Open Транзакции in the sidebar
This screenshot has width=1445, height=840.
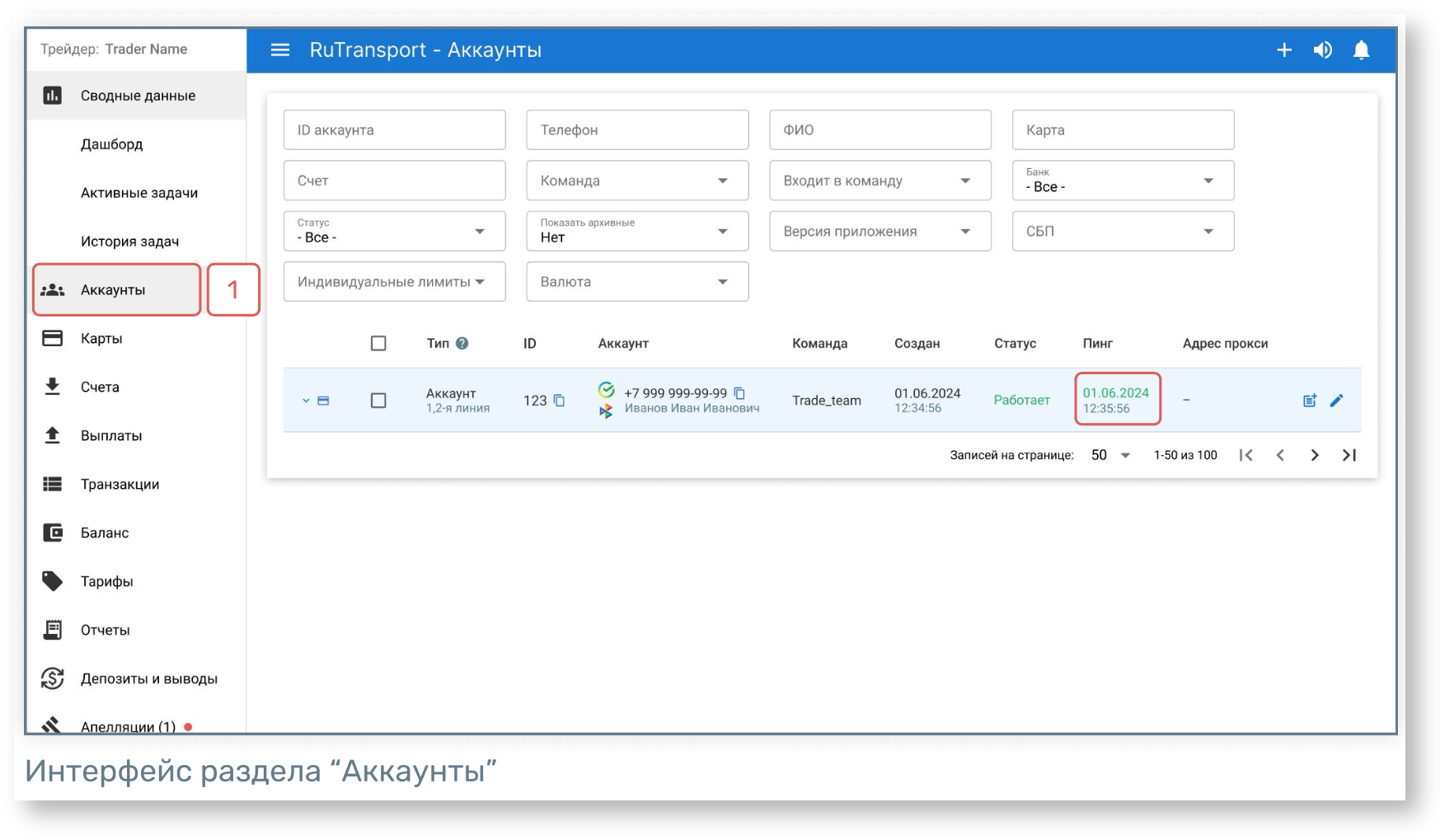(x=120, y=485)
